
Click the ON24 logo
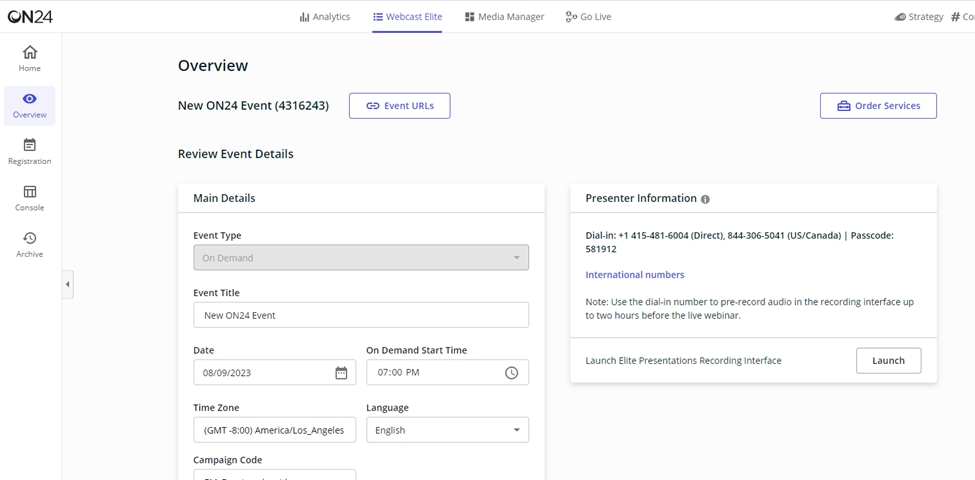coord(30,17)
